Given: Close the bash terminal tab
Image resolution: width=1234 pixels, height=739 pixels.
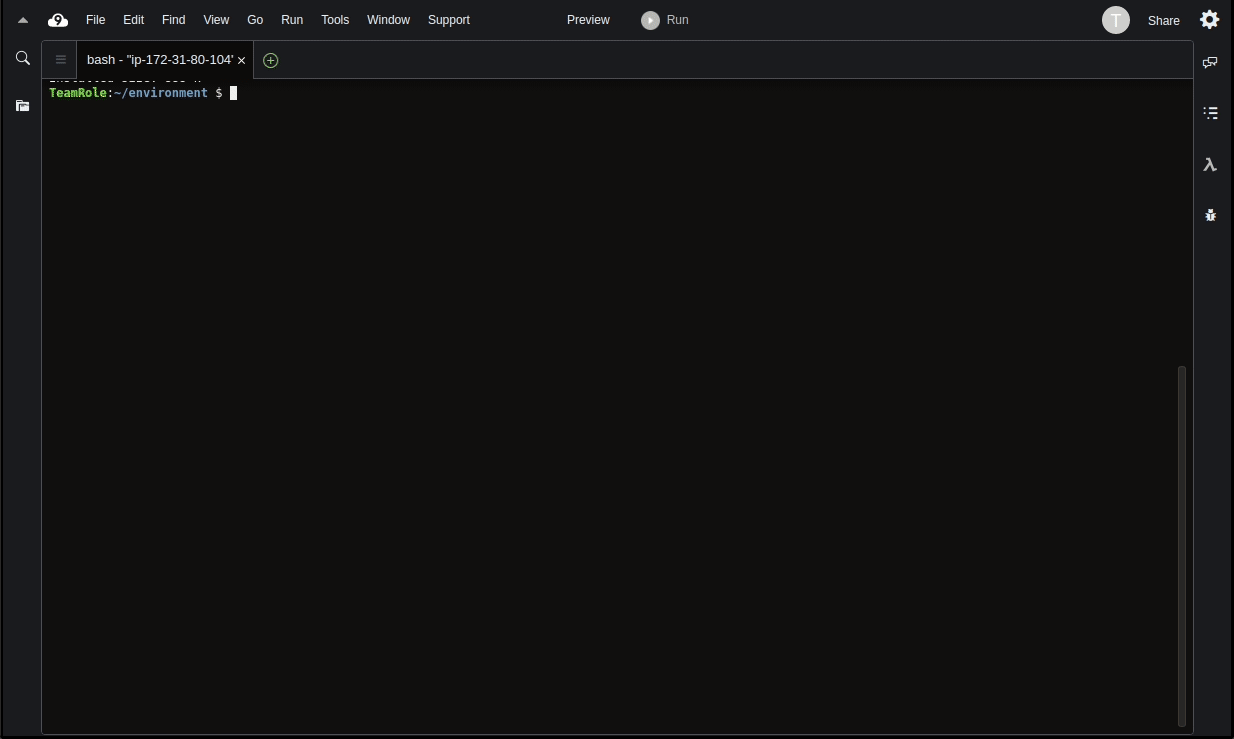Looking at the screenshot, I should pyautogui.click(x=241, y=60).
